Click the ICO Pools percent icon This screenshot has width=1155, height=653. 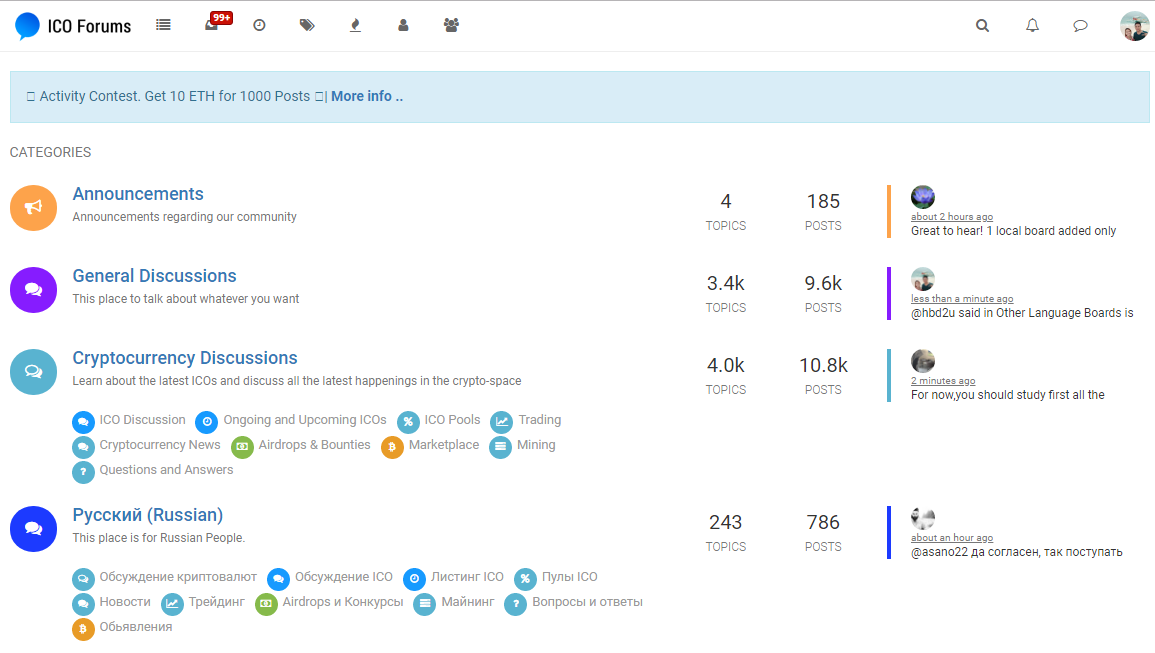coord(408,422)
